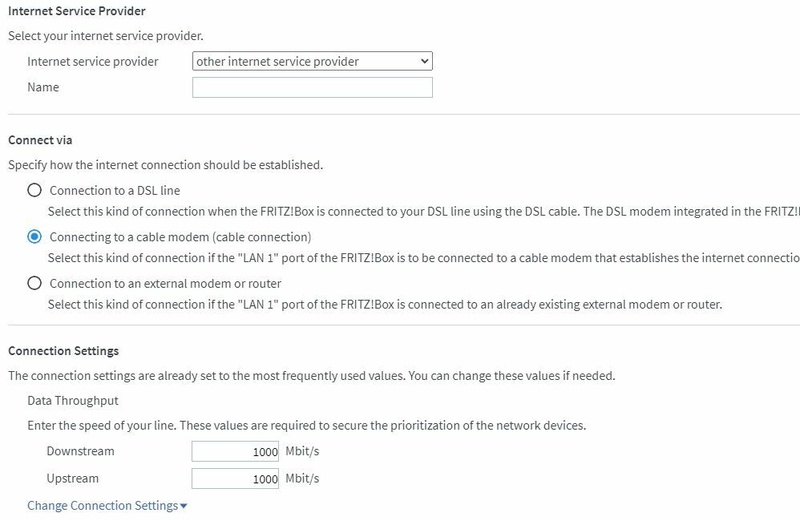Expand the Change Connection Settings link
Viewport: 800px width, 521px height.
[x=102, y=506]
